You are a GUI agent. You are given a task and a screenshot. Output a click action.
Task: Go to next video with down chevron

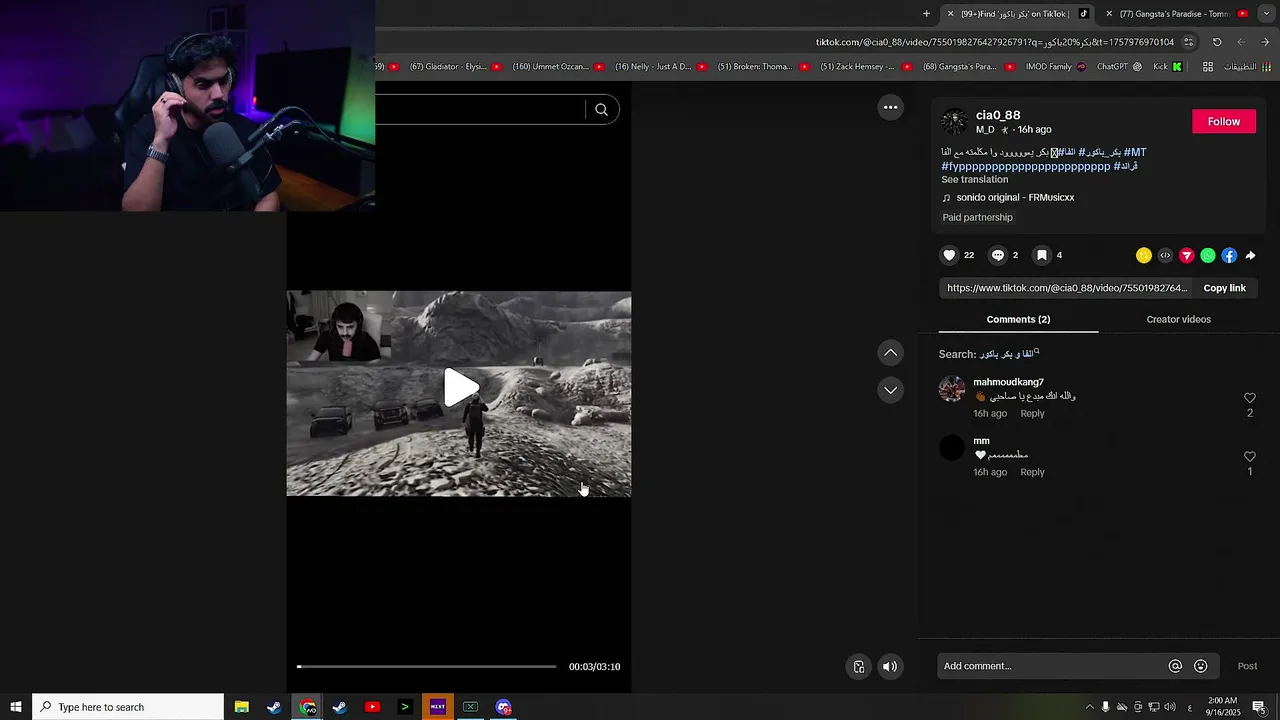[890, 390]
